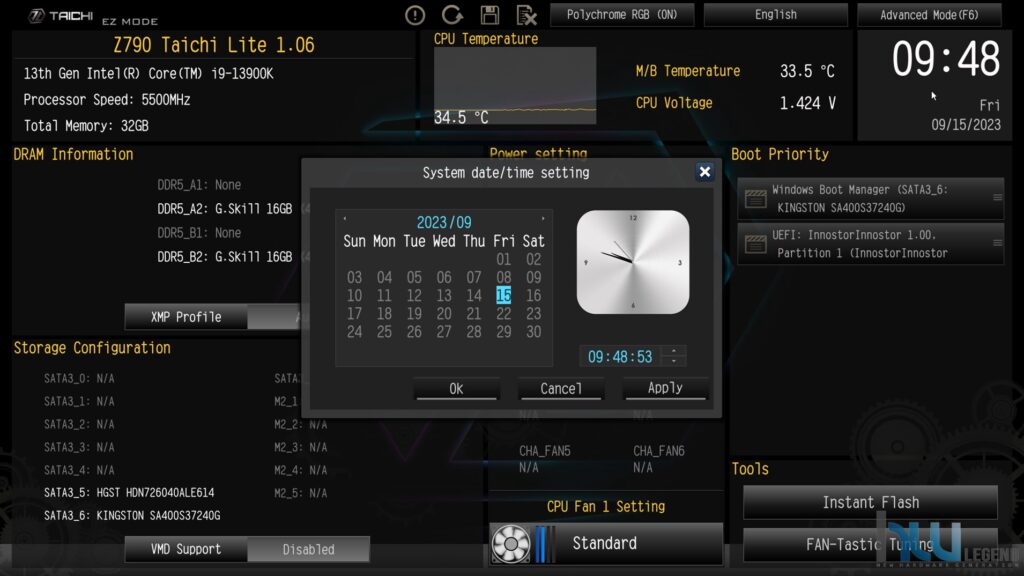This screenshot has width=1024, height=576.
Task: Click Cancel in date/time dialog
Action: (x=560, y=389)
